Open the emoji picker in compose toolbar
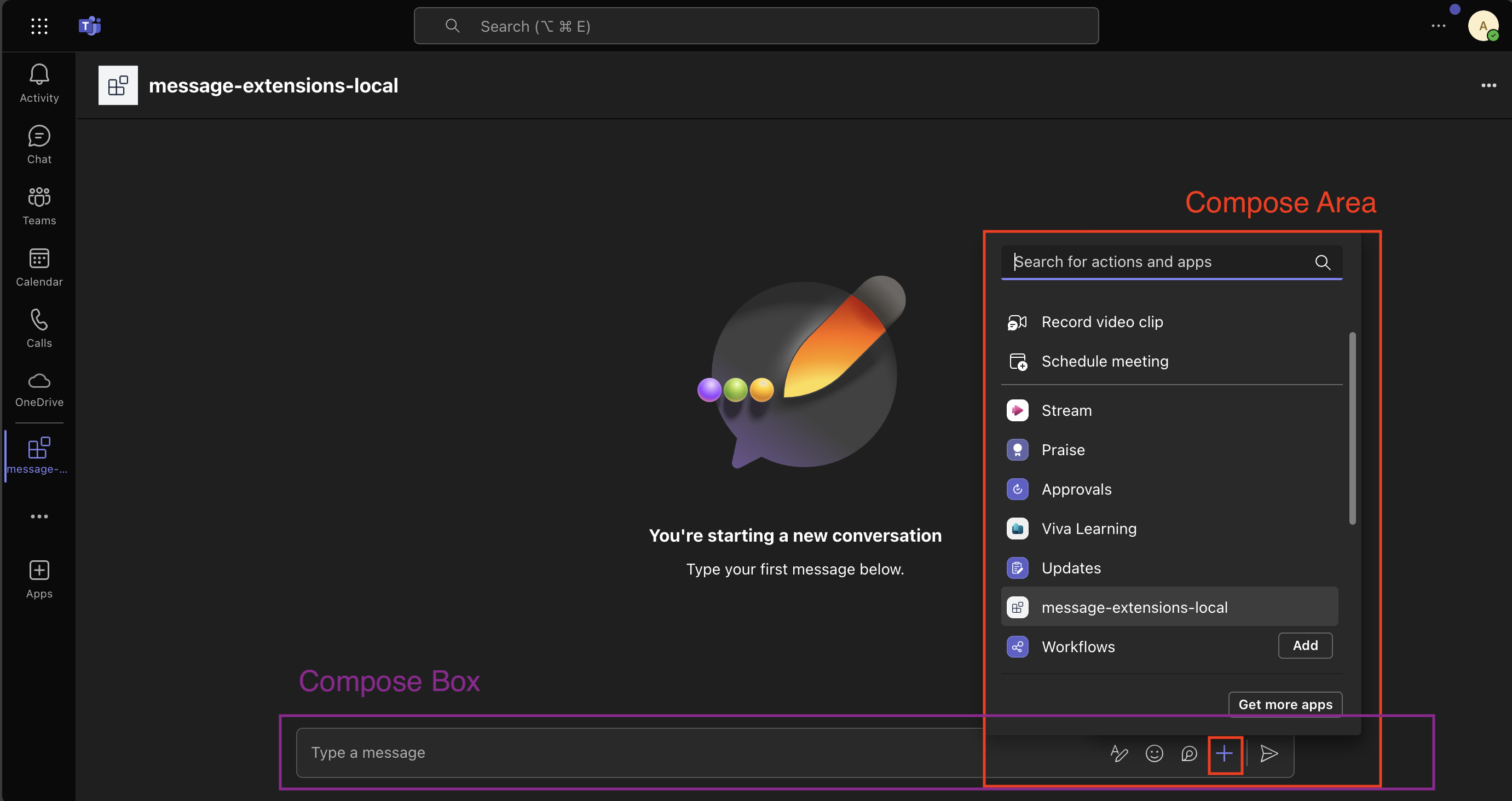 (x=1154, y=754)
